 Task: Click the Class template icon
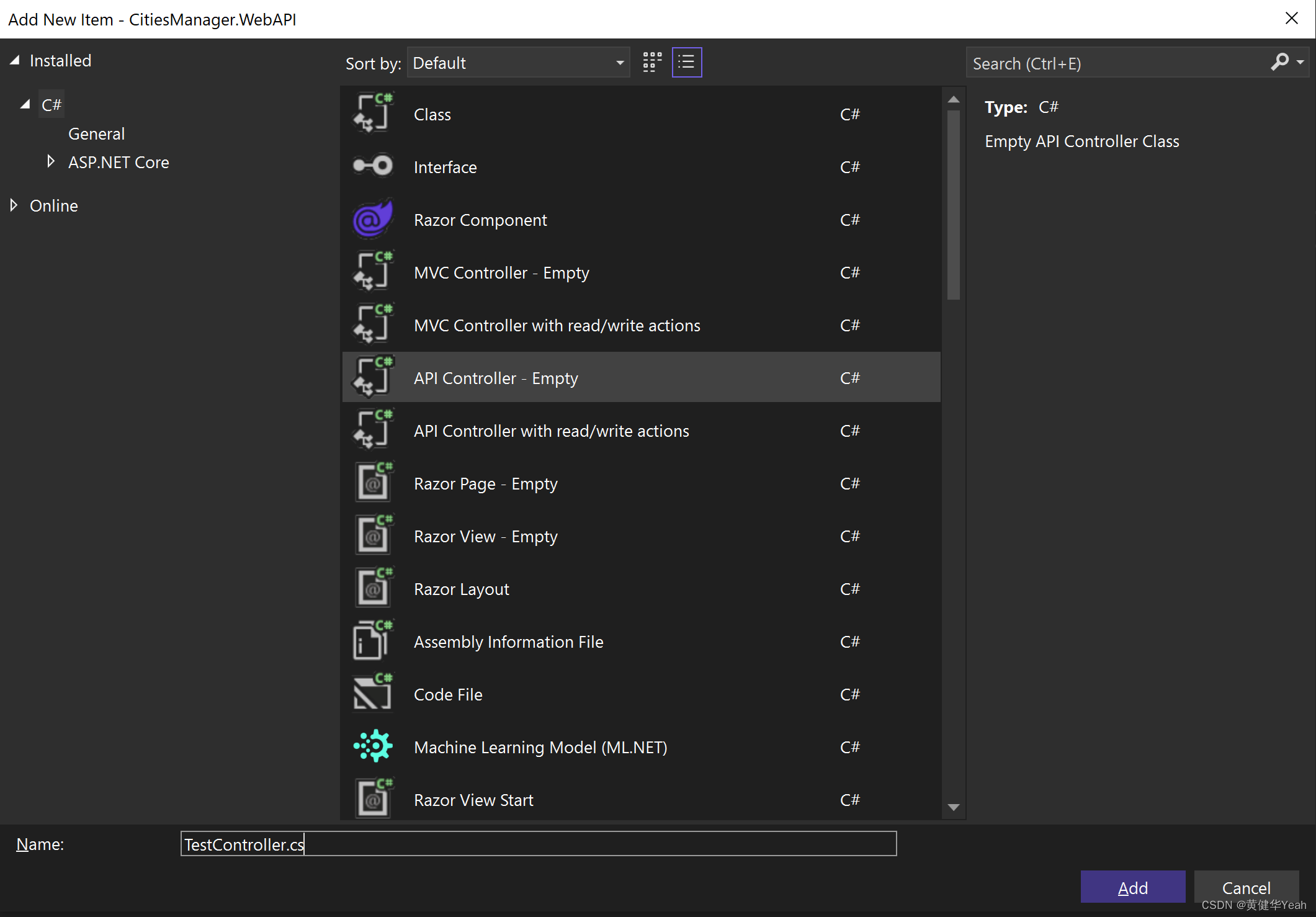[x=372, y=114]
